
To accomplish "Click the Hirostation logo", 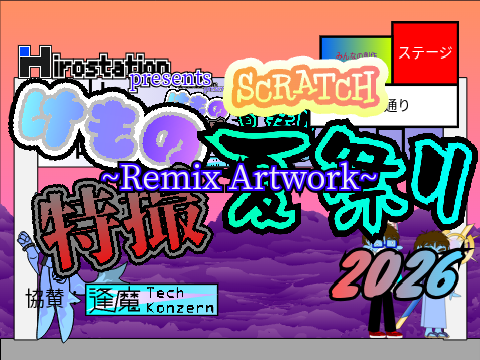I will (x=94, y=62).
